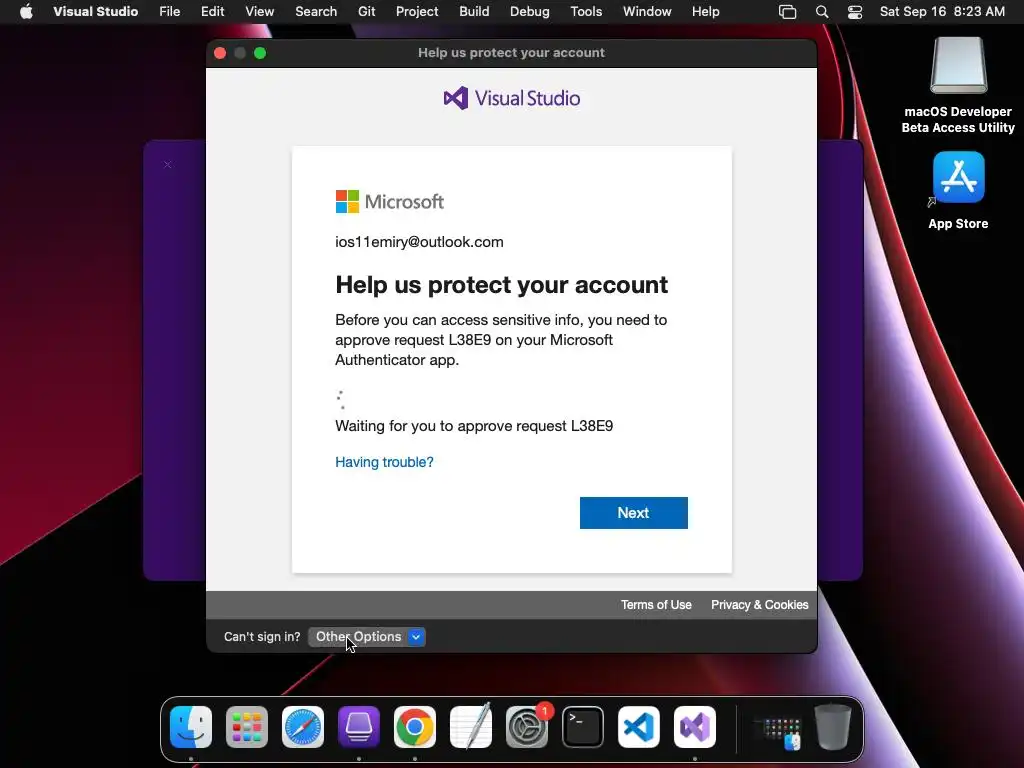This screenshot has height=768, width=1024.
Task: Open Control Center in menu bar
Action: click(x=855, y=12)
